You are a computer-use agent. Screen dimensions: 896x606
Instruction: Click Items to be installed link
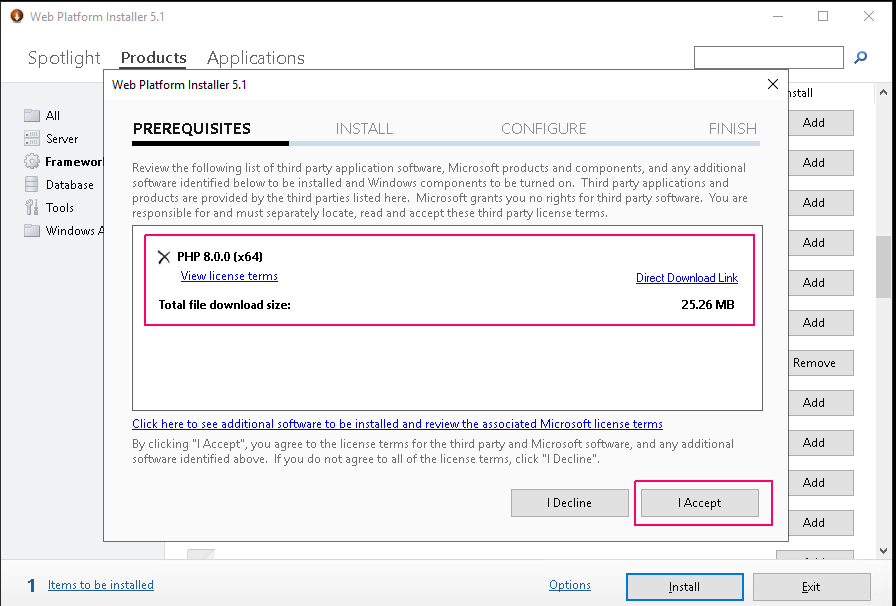coord(101,585)
